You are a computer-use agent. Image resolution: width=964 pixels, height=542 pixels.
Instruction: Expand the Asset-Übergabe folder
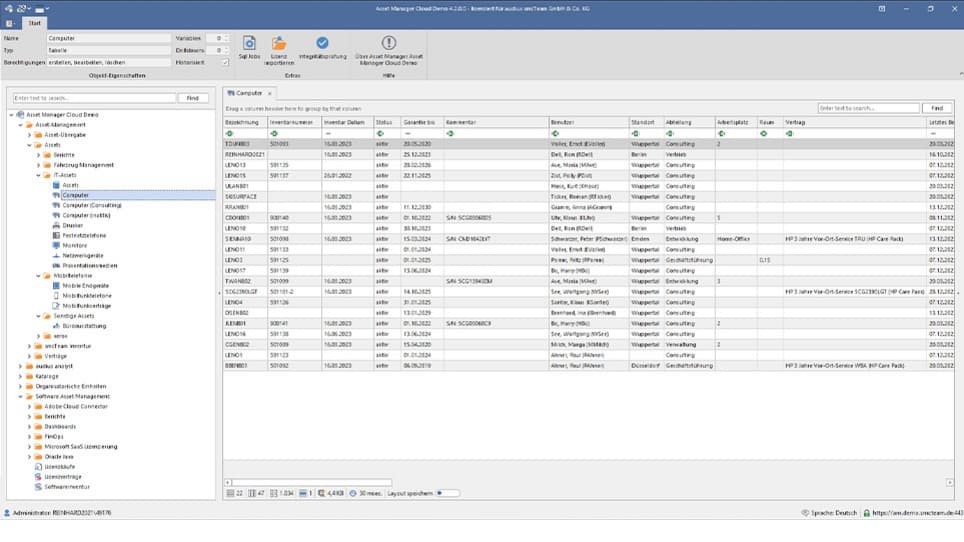[29, 135]
